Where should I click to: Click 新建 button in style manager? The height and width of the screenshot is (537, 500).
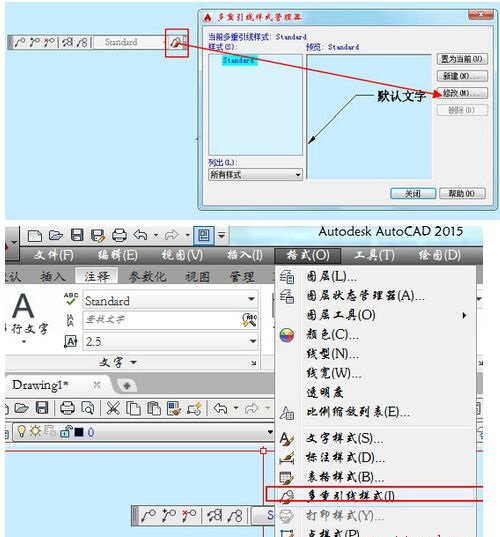click(462, 76)
